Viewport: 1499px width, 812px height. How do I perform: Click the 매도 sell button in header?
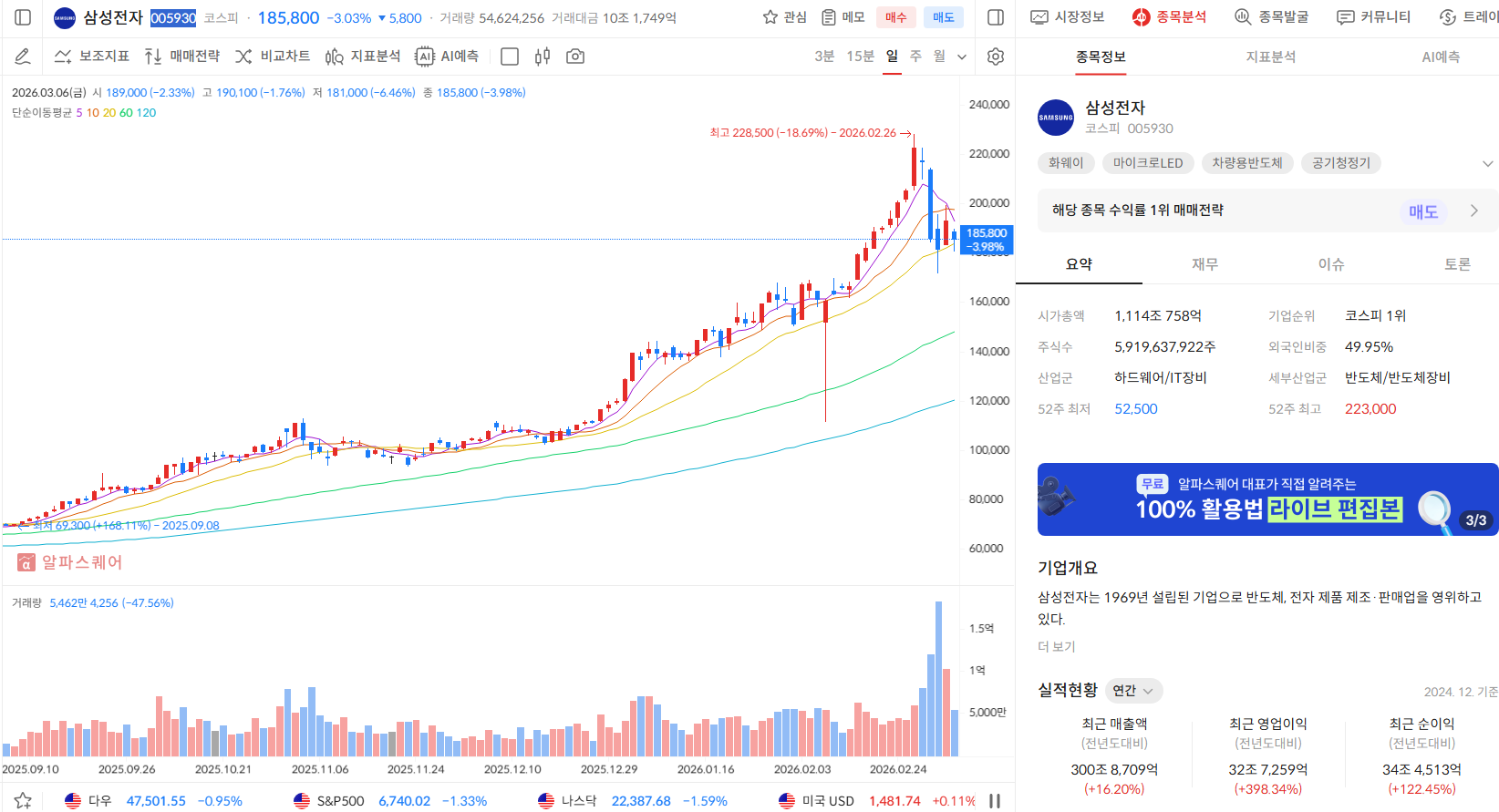click(944, 17)
